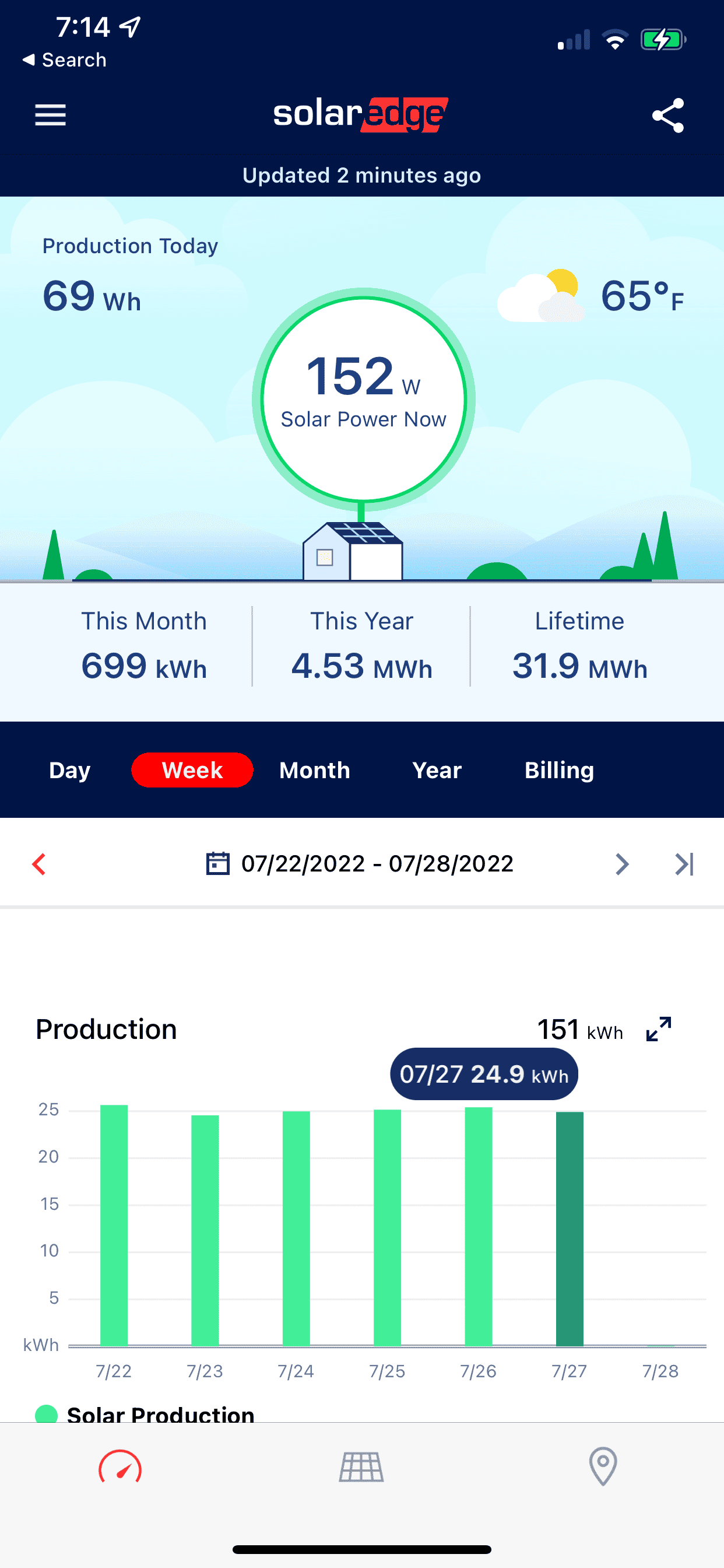Tap the share icon
The height and width of the screenshot is (1568, 724).
[667, 115]
